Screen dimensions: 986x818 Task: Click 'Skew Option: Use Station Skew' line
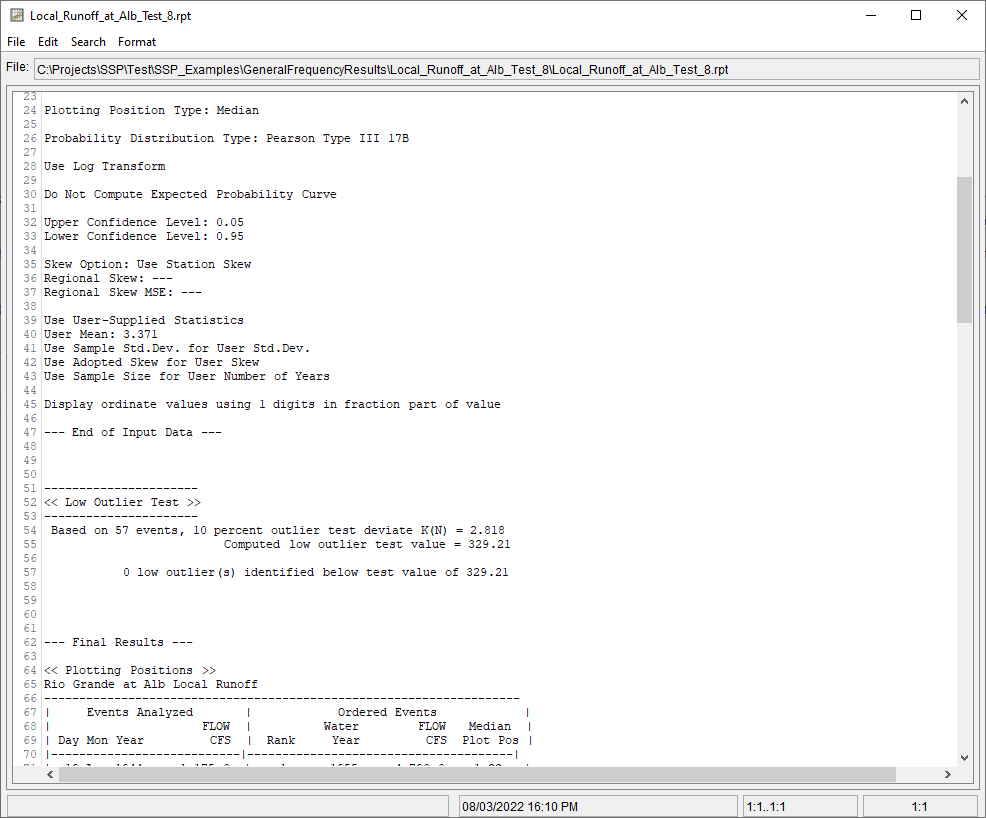point(148,265)
